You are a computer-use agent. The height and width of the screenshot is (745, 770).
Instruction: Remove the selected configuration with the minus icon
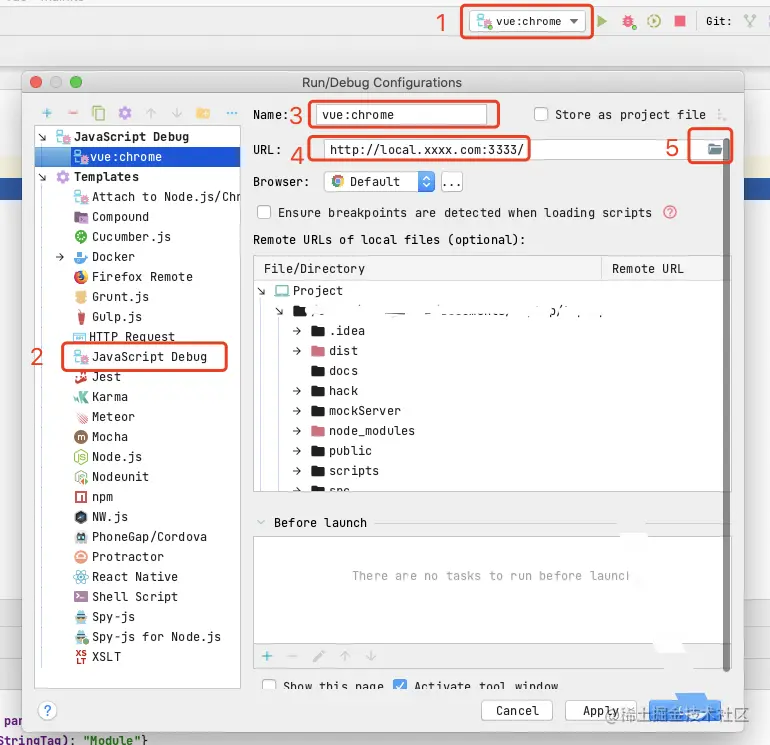pyautogui.click(x=73, y=113)
